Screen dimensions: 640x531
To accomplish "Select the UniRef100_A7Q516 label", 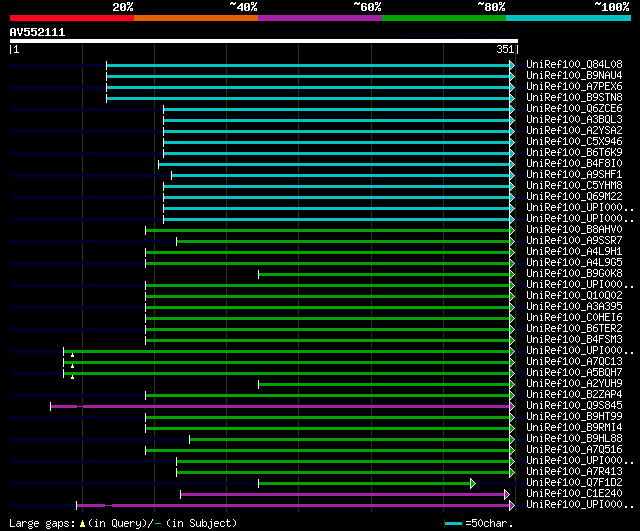I will 574,450.
